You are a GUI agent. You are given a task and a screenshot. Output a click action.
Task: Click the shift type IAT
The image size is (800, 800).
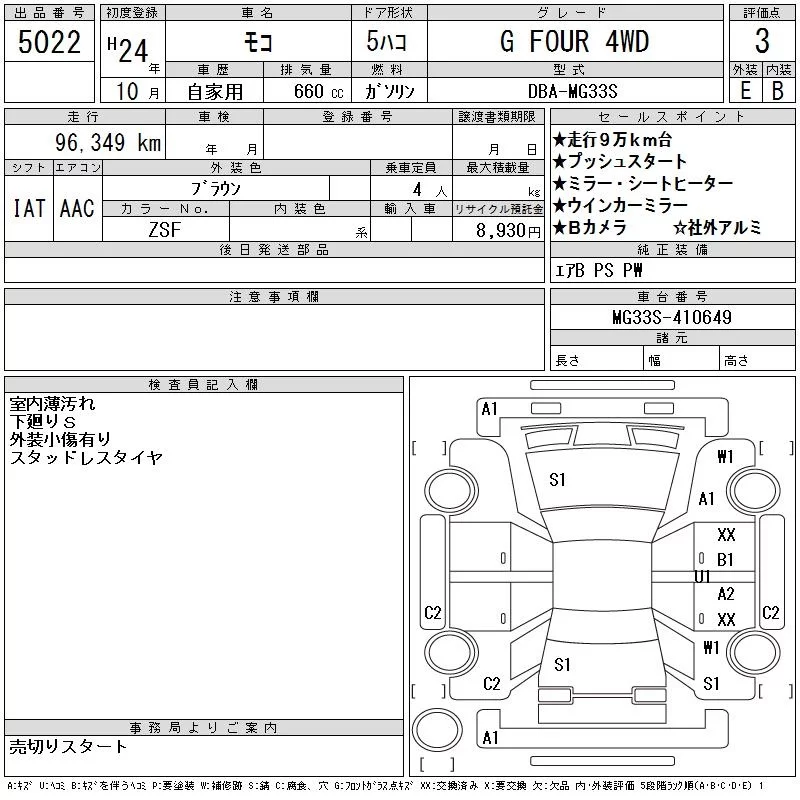tap(29, 208)
